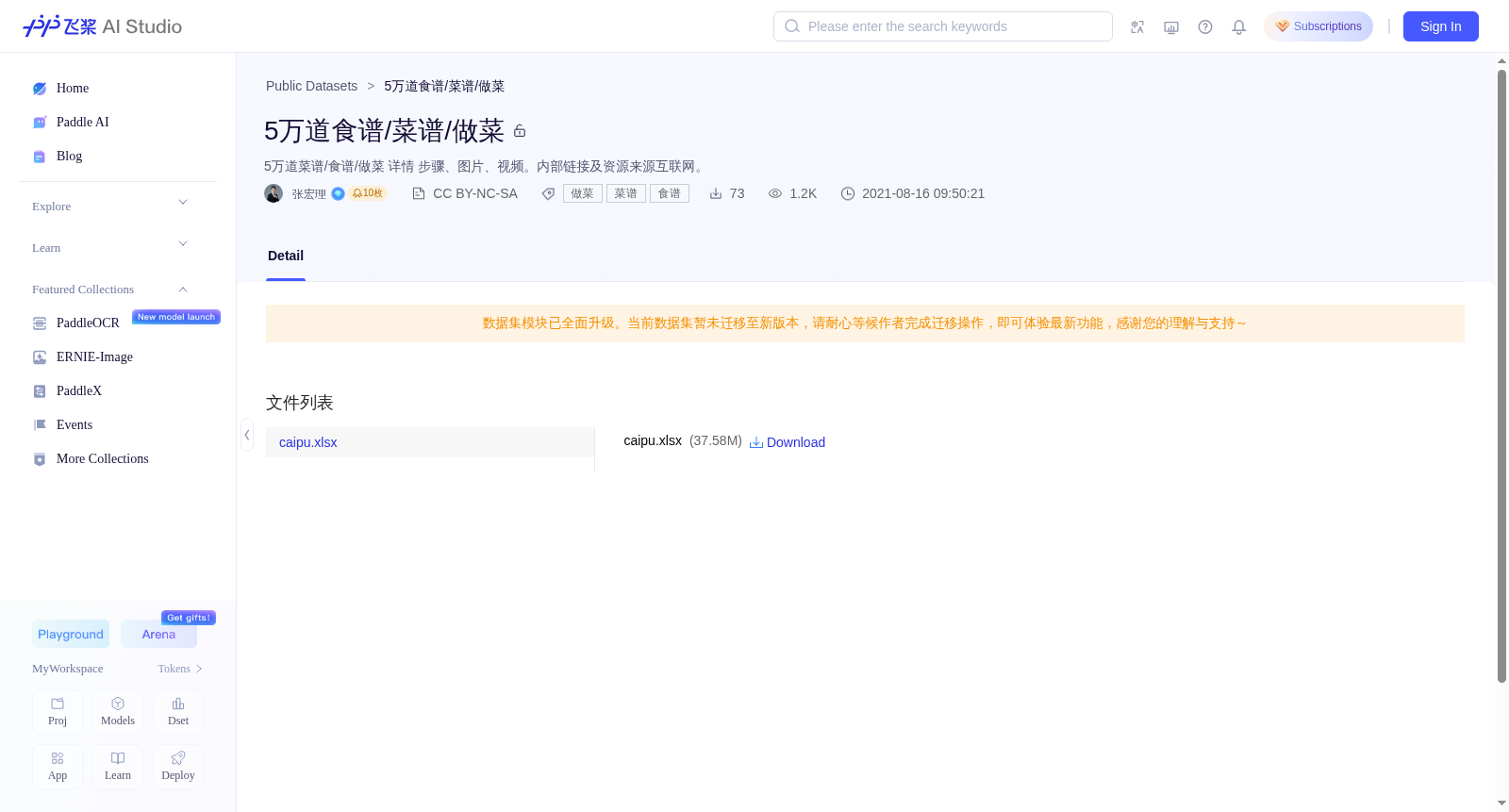The width and height of the screenshot is (1509, 812).
Task: Open Proj workspace tile
Action: (58, 712)
